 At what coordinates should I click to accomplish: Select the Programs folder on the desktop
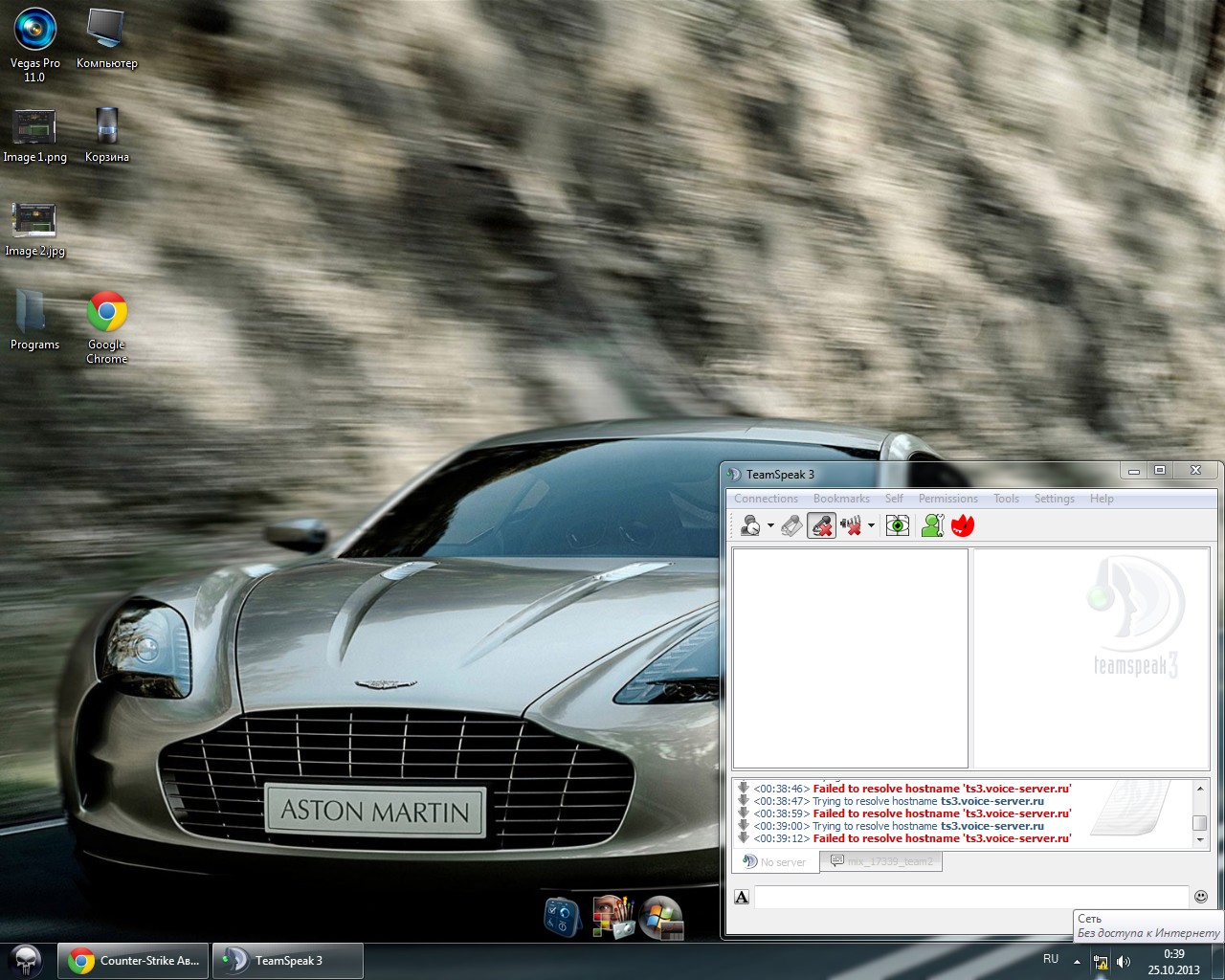tap(34, 321)
